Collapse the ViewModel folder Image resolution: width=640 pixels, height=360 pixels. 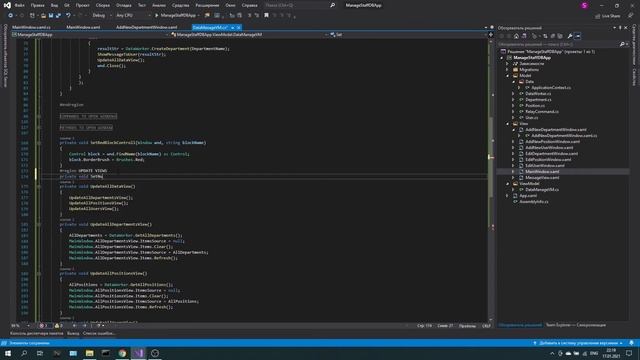point(508,184)
